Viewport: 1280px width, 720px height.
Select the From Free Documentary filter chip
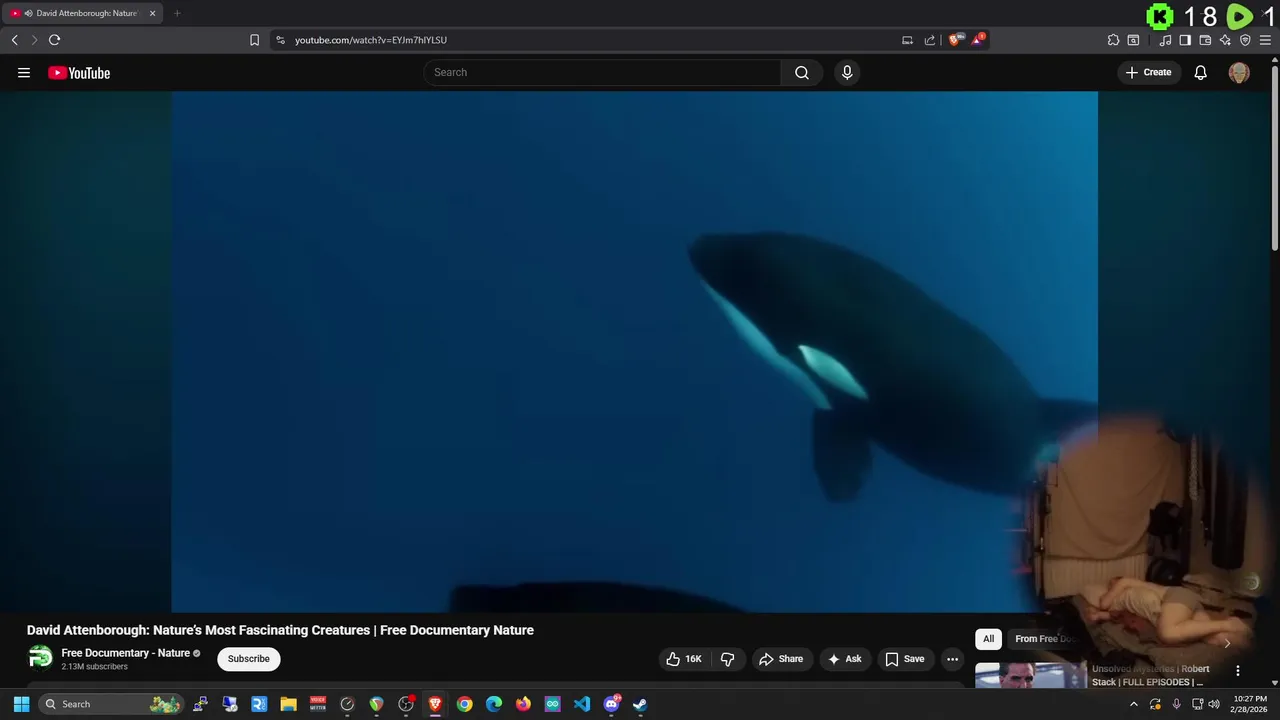tap(1044, 639)
